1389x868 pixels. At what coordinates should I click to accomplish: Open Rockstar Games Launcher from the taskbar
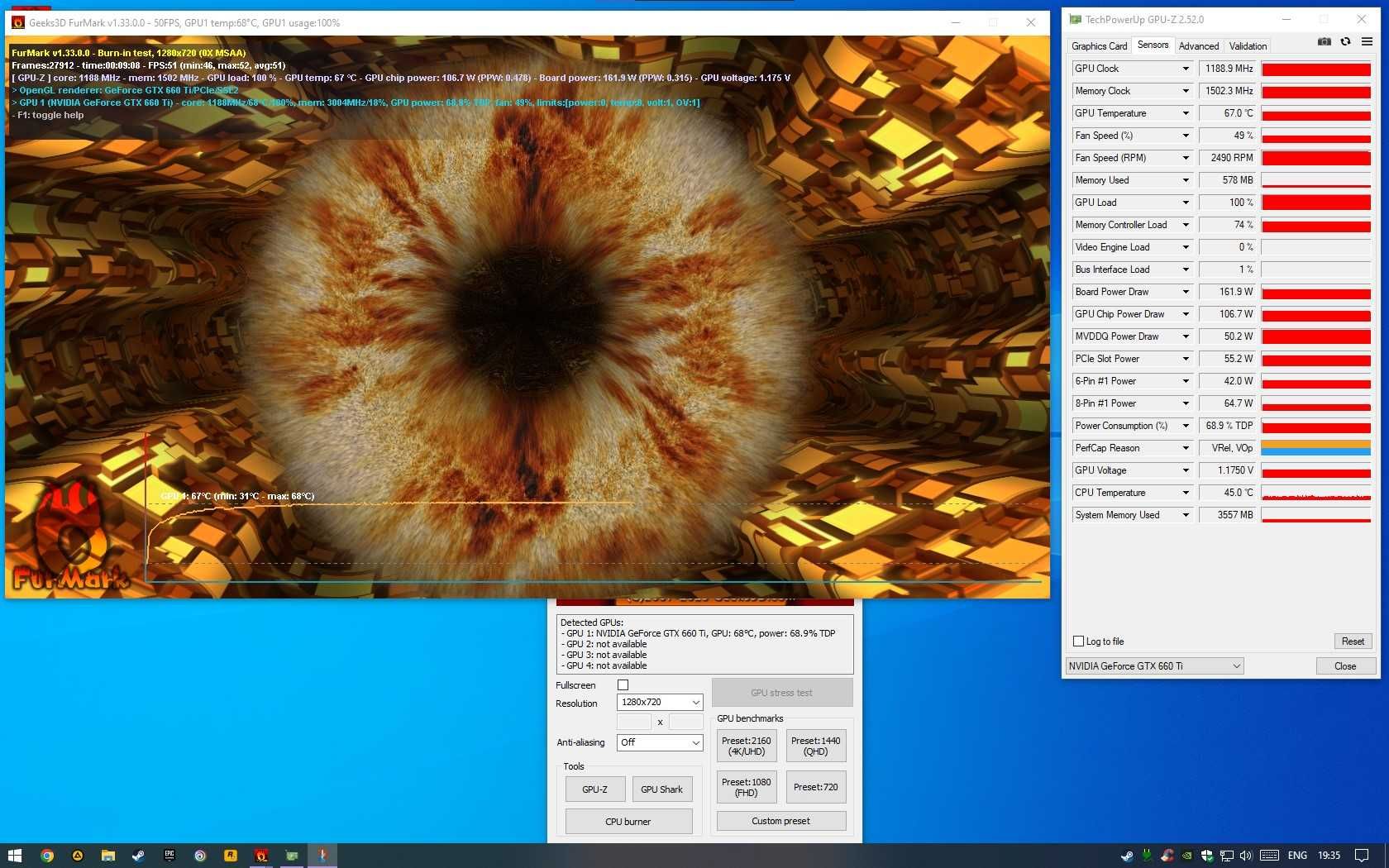[x=231, y=856]
